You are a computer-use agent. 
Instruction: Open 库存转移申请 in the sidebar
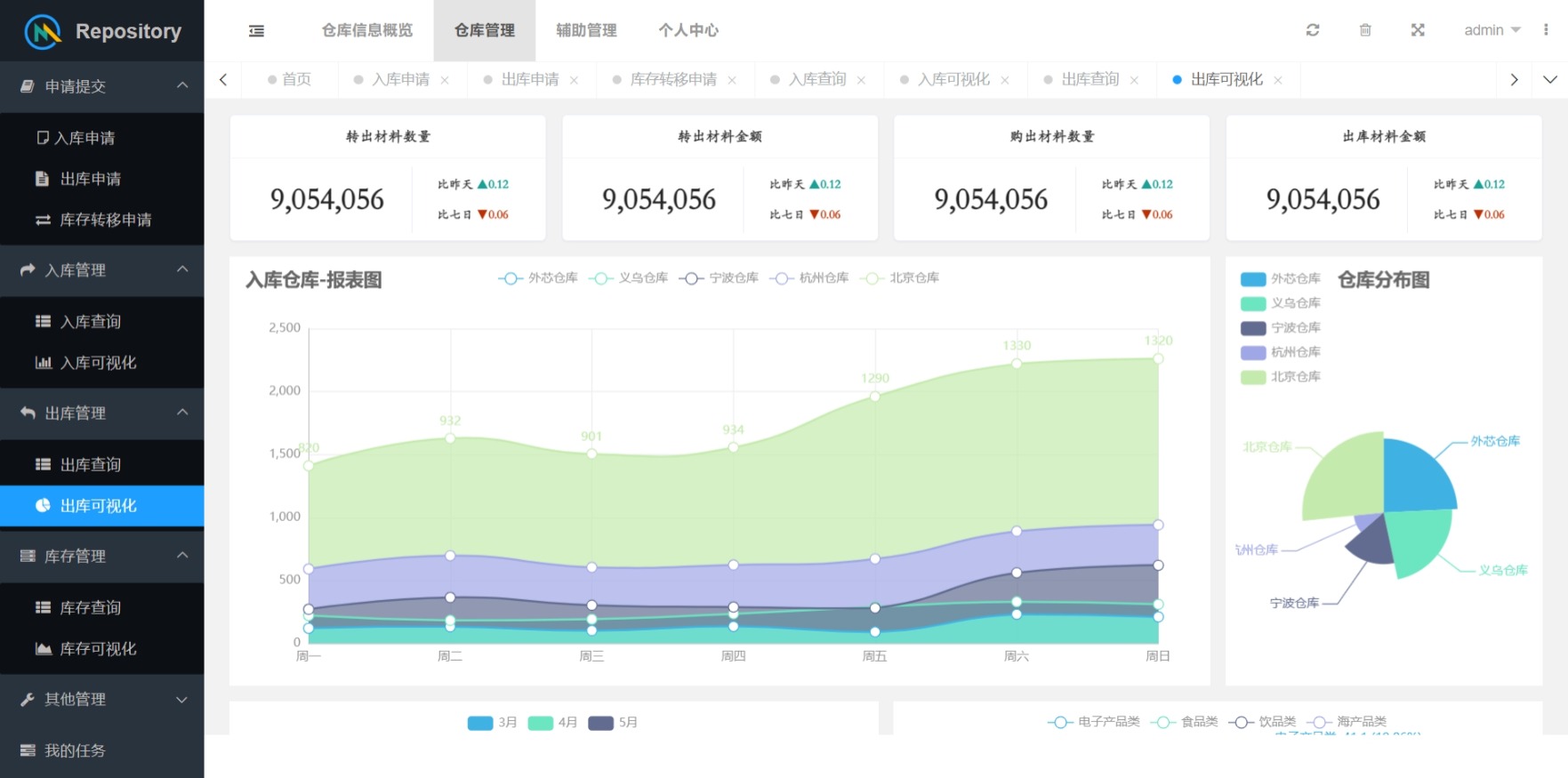(x=101, y=220)
